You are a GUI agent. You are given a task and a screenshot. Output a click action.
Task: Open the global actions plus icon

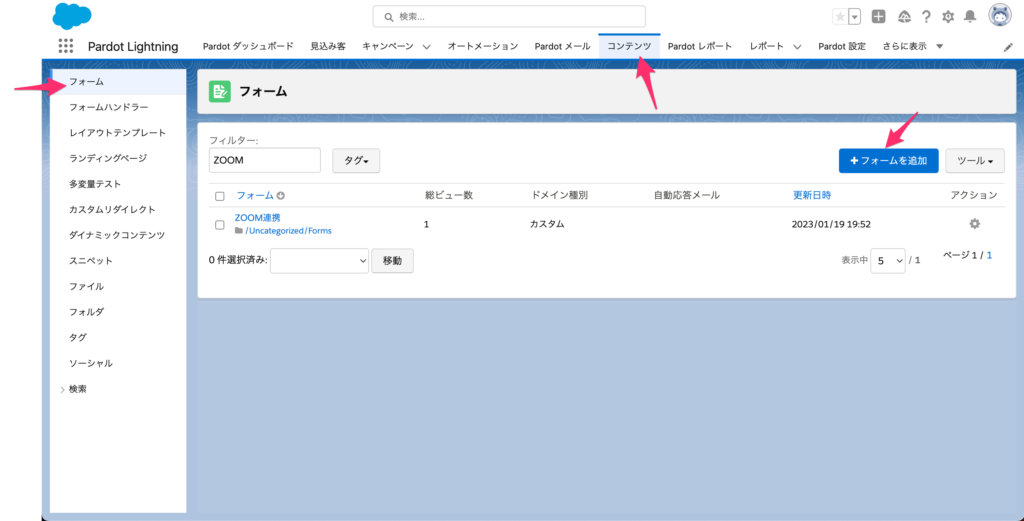(x=878, y=16)
